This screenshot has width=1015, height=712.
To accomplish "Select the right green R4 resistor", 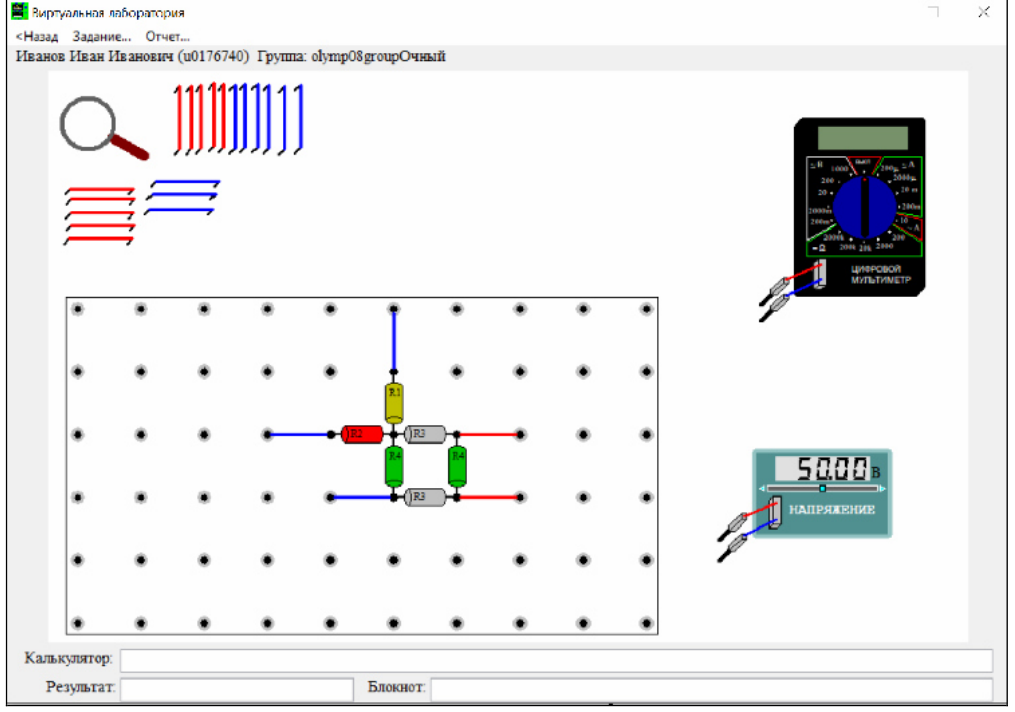I will click(x=457, y=466).
